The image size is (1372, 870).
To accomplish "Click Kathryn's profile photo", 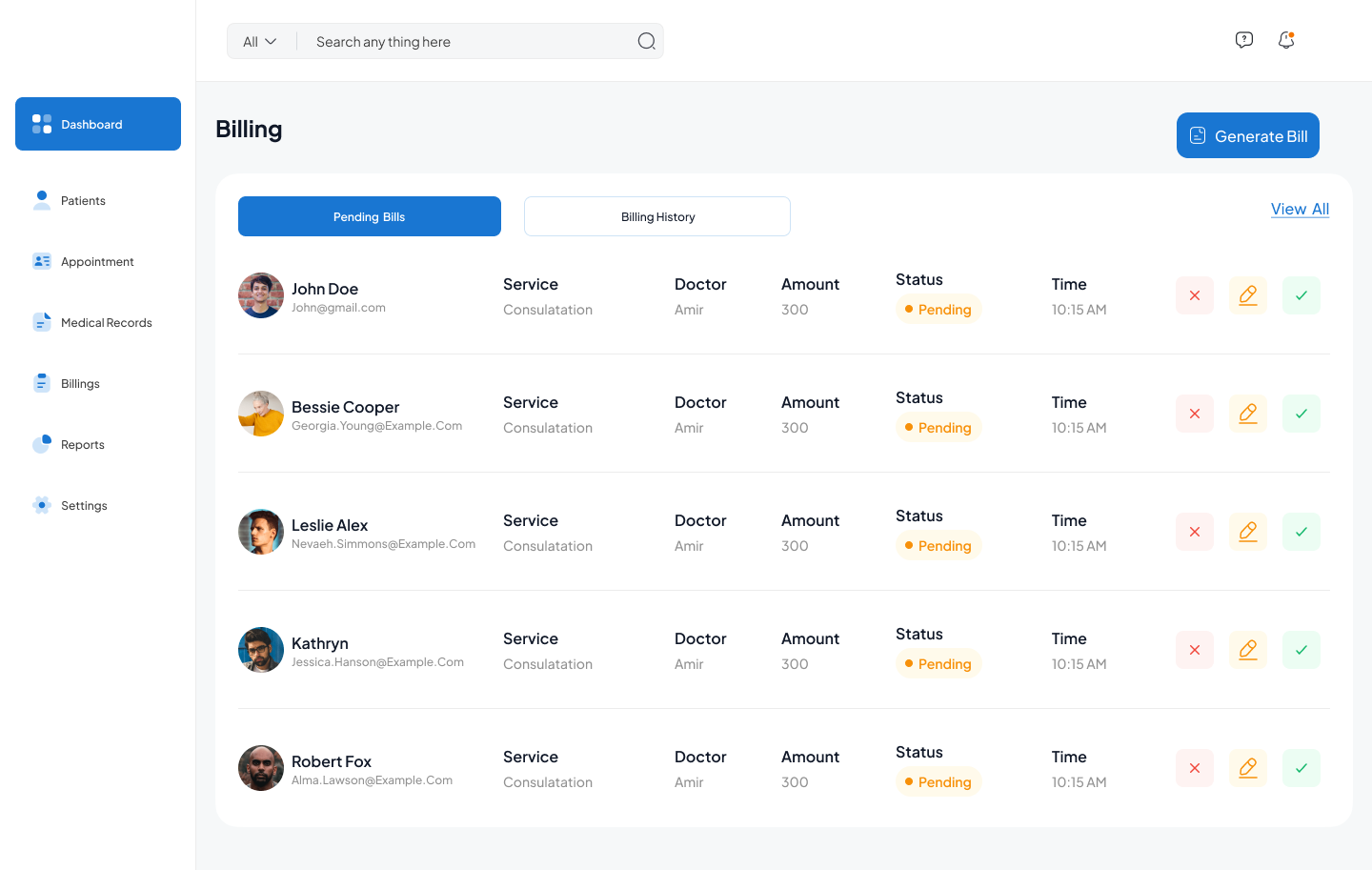I will coord(261,650).
